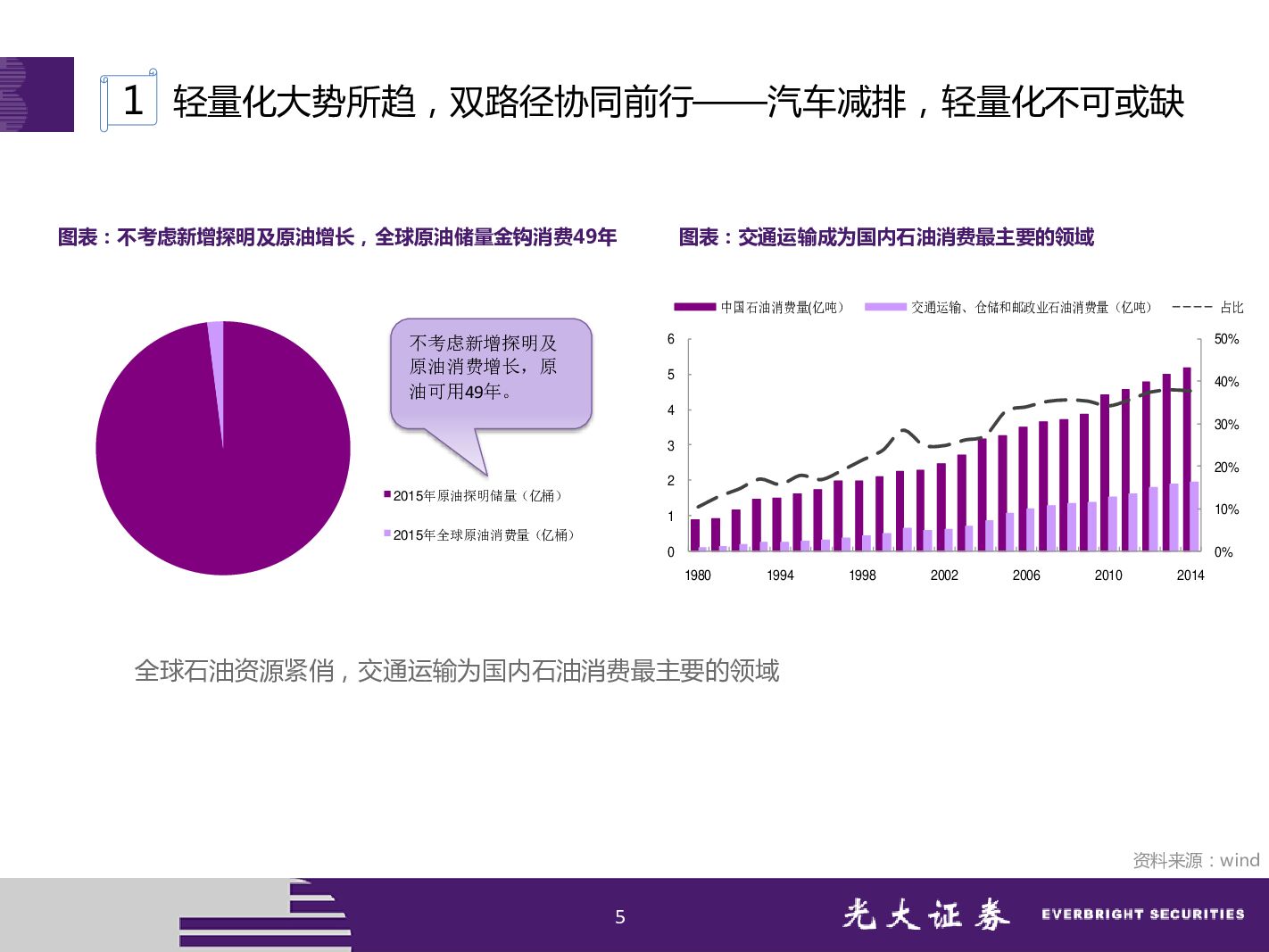Click right axis label 40%
Image resolution: width=1269 pixels, height=952 pixels.
coord(1226,382)
